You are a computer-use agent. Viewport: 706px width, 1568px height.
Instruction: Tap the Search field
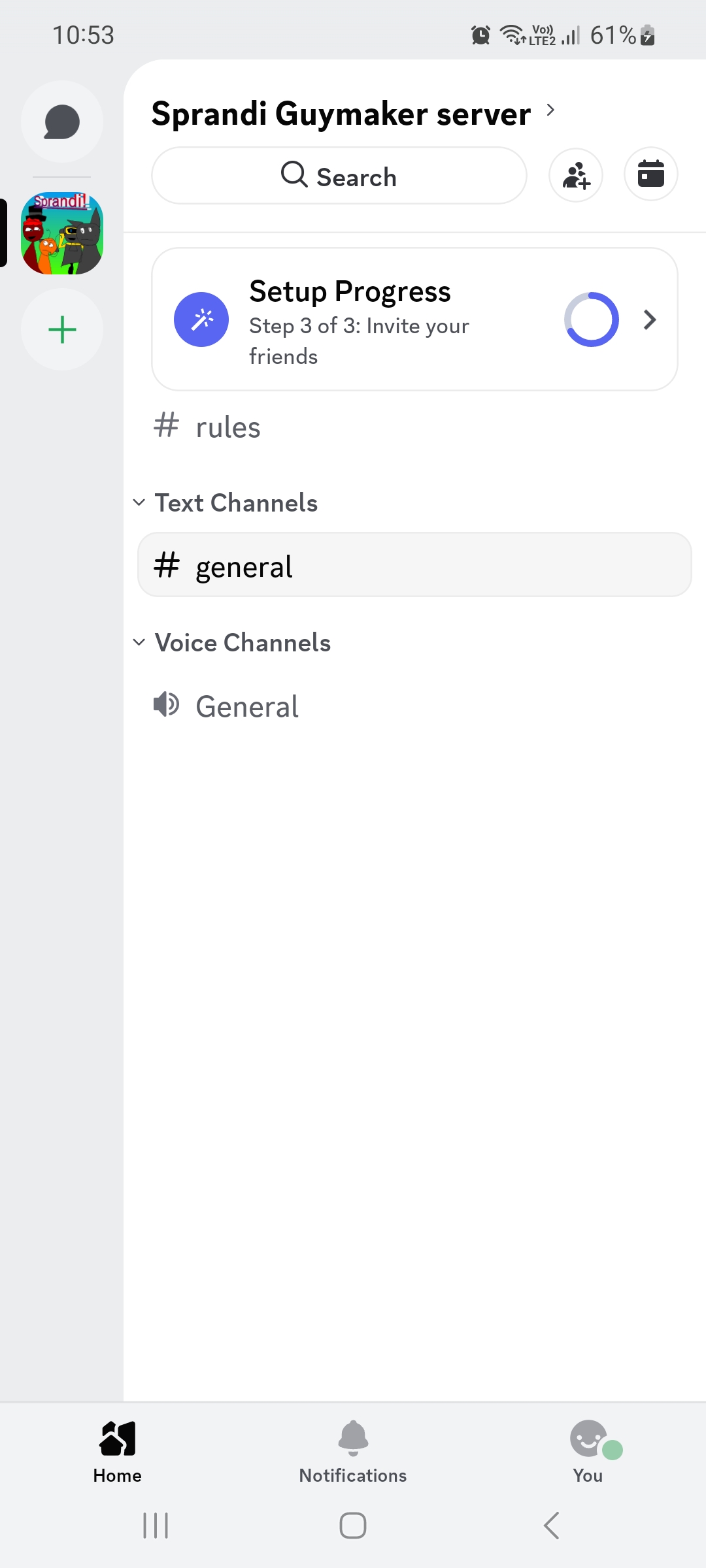[339, 176]
